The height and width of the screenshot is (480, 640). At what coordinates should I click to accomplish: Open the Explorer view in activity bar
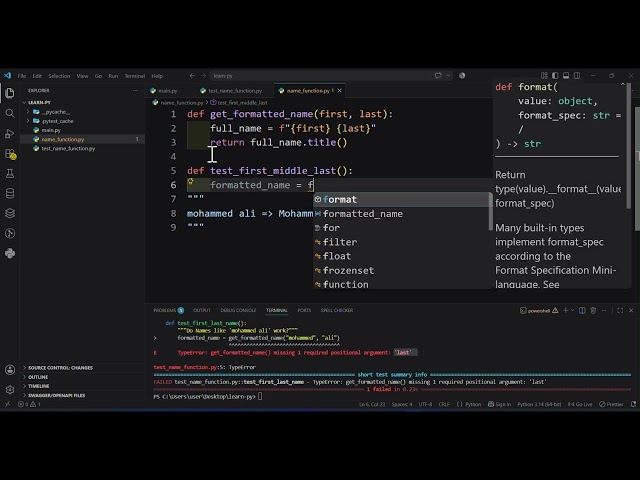(10, 93)
